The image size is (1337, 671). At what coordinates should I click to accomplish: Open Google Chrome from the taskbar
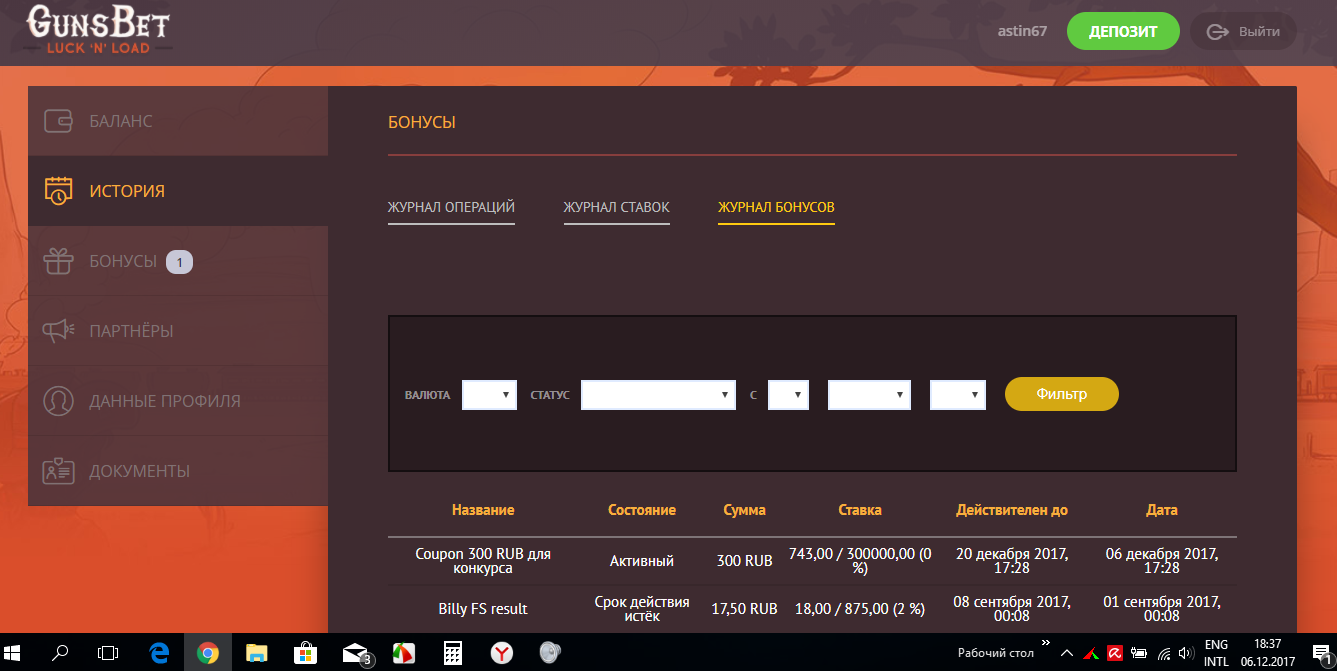click(207, 653)
